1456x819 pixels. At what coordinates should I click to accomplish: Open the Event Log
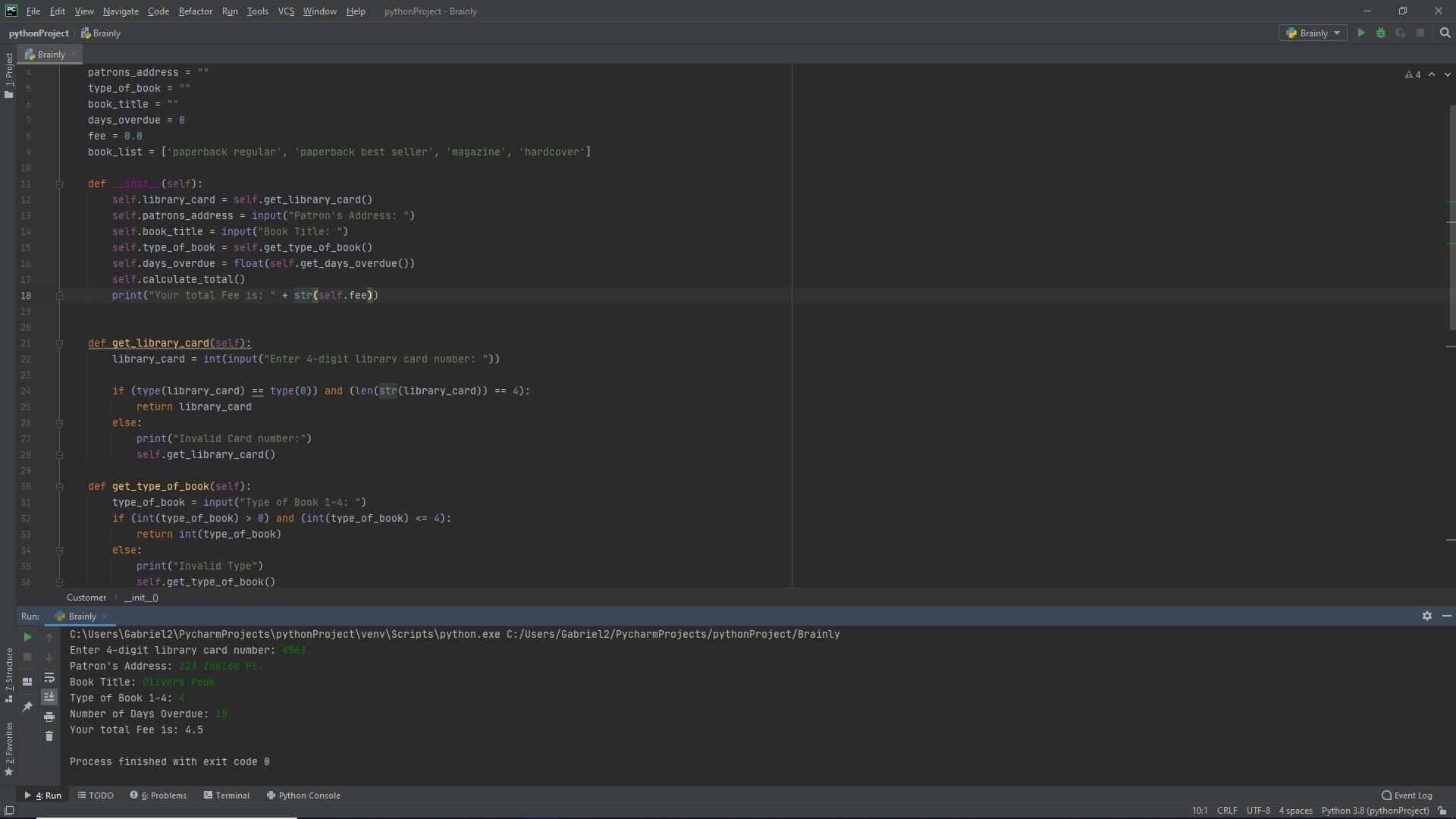[1407, 795]
